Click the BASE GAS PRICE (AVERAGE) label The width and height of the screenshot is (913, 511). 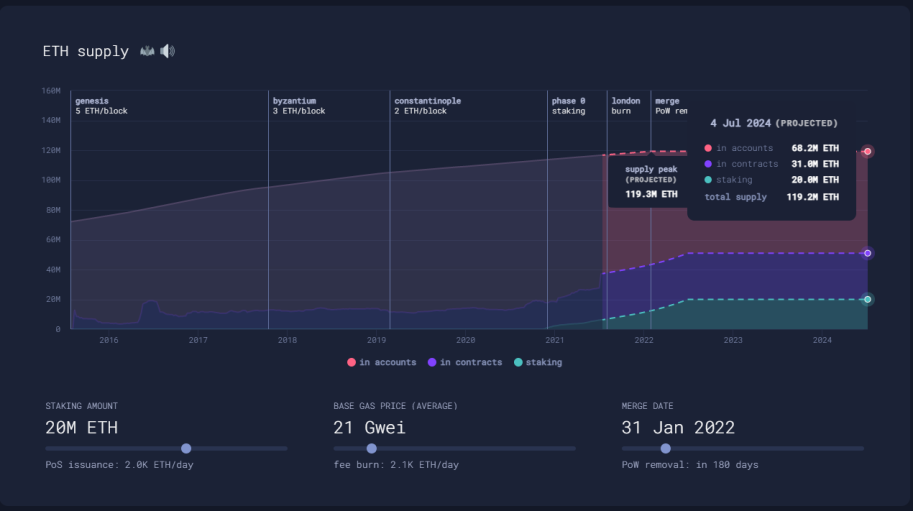(395, 406)
